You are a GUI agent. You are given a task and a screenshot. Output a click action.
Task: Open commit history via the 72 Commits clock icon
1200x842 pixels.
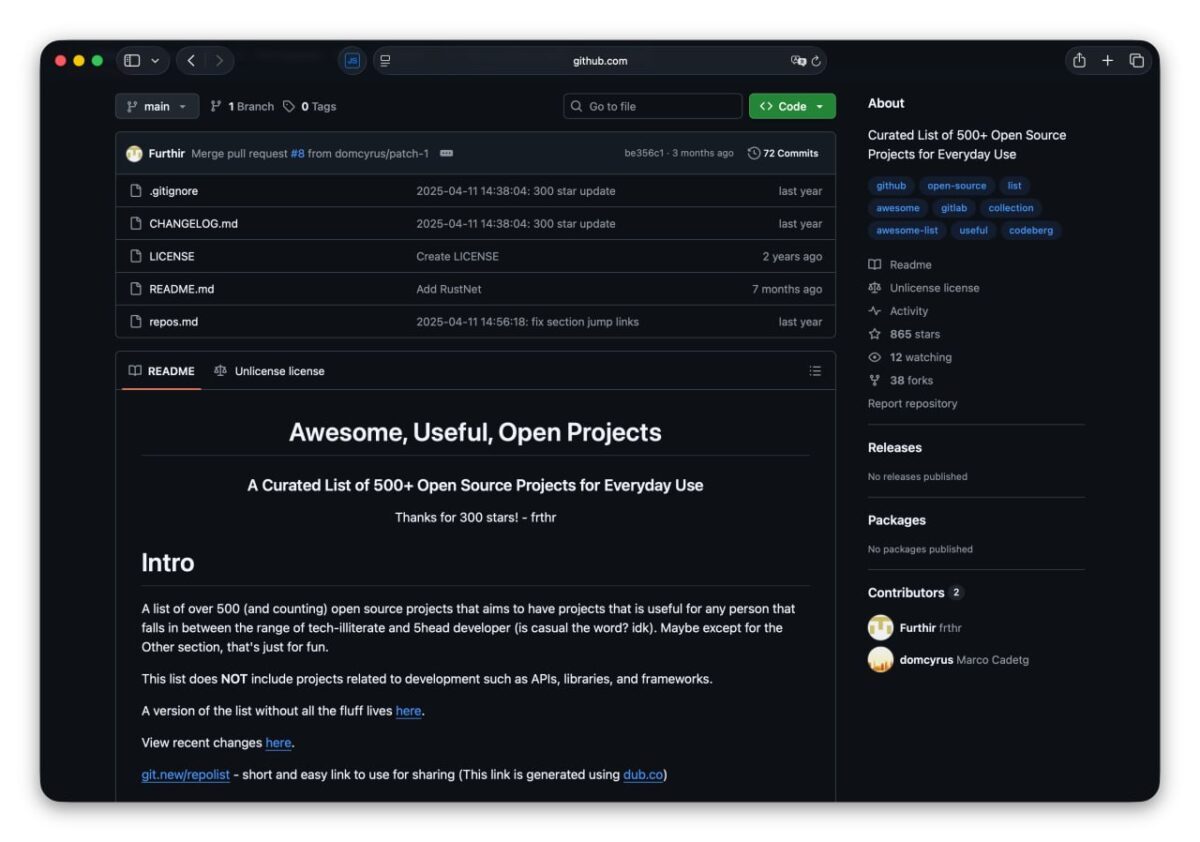(752, 152)
